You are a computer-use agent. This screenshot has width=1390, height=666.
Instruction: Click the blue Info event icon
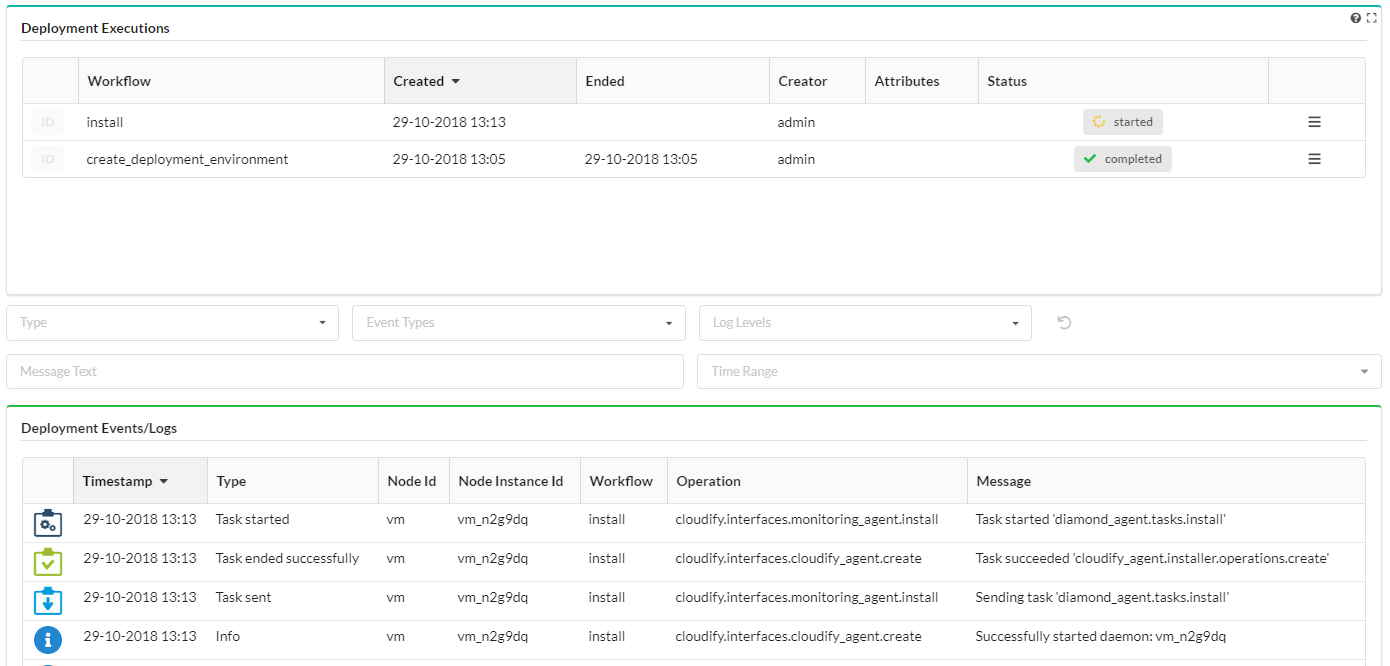tap(48, 640)
